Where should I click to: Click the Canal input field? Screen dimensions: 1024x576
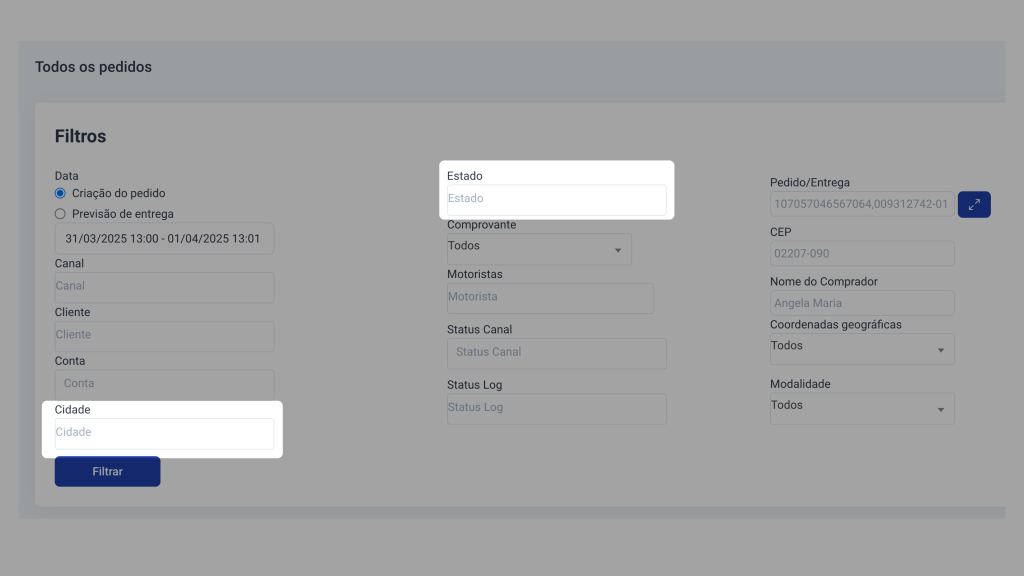tap(165, 287)
